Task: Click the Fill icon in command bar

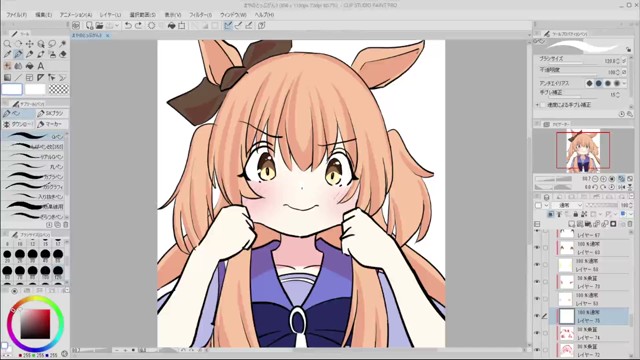Action: coord(171,25)
